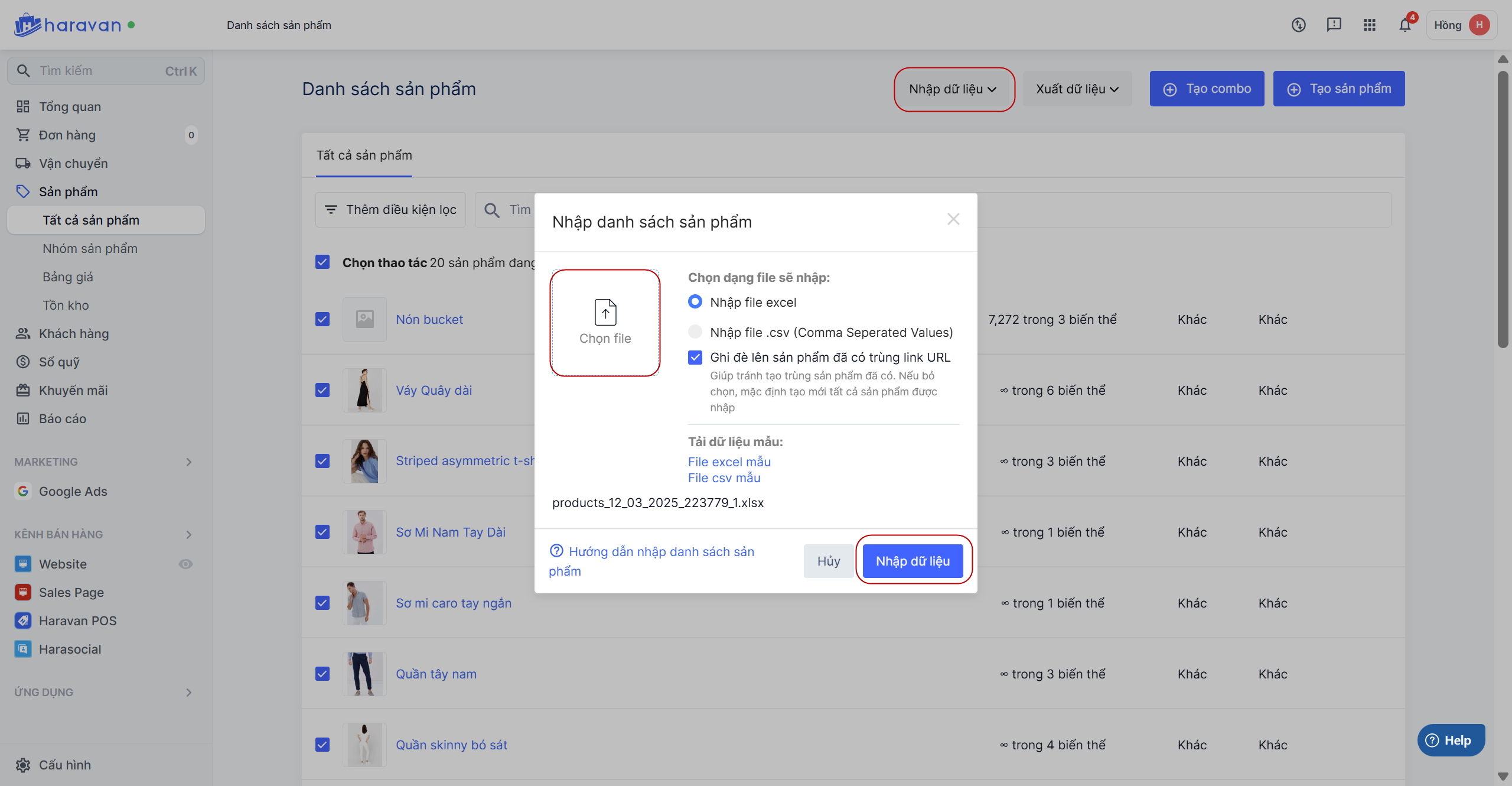Switch to the Tất cả sản phẩm tab
The height and width of the screenshot is (786, 1512).
click(x=364, y=155)
